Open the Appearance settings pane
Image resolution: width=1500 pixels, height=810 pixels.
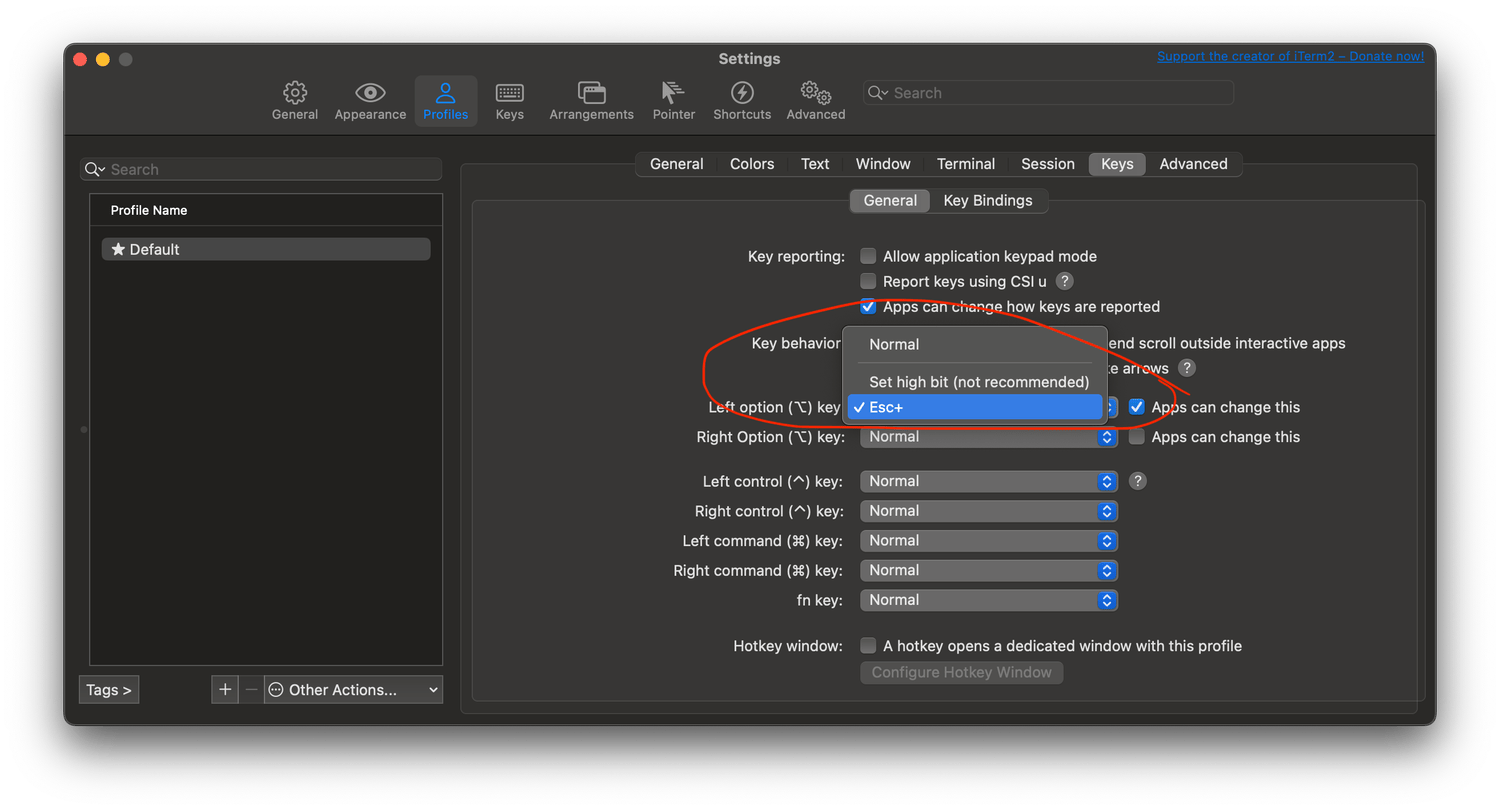click(x=370, y=100)
